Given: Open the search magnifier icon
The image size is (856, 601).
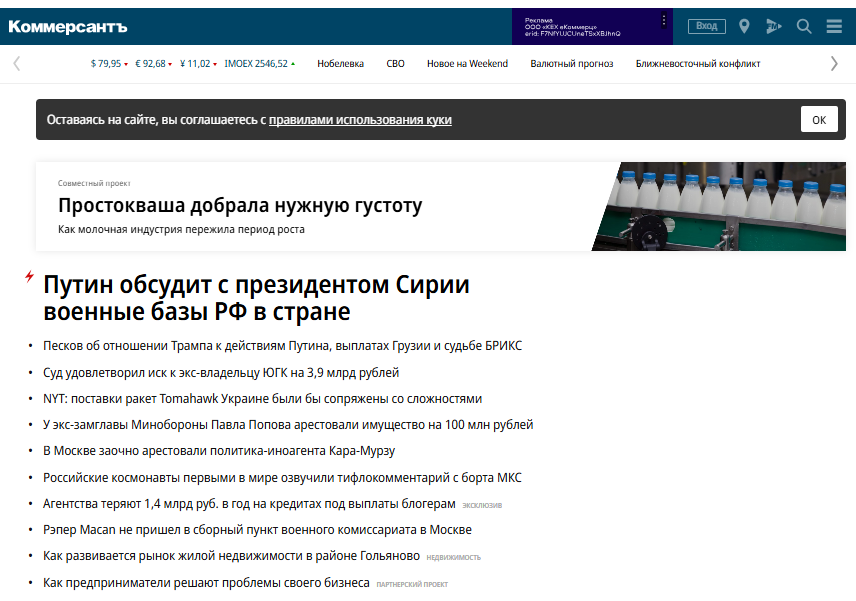Looking at the screenshot, I should (x=804, y=26).
